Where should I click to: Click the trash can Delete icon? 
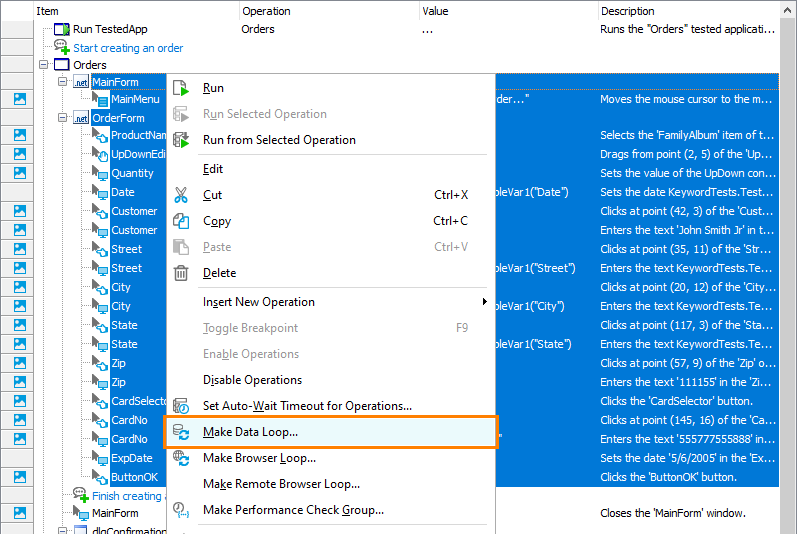pyautogui.click(x=181, y=273)
